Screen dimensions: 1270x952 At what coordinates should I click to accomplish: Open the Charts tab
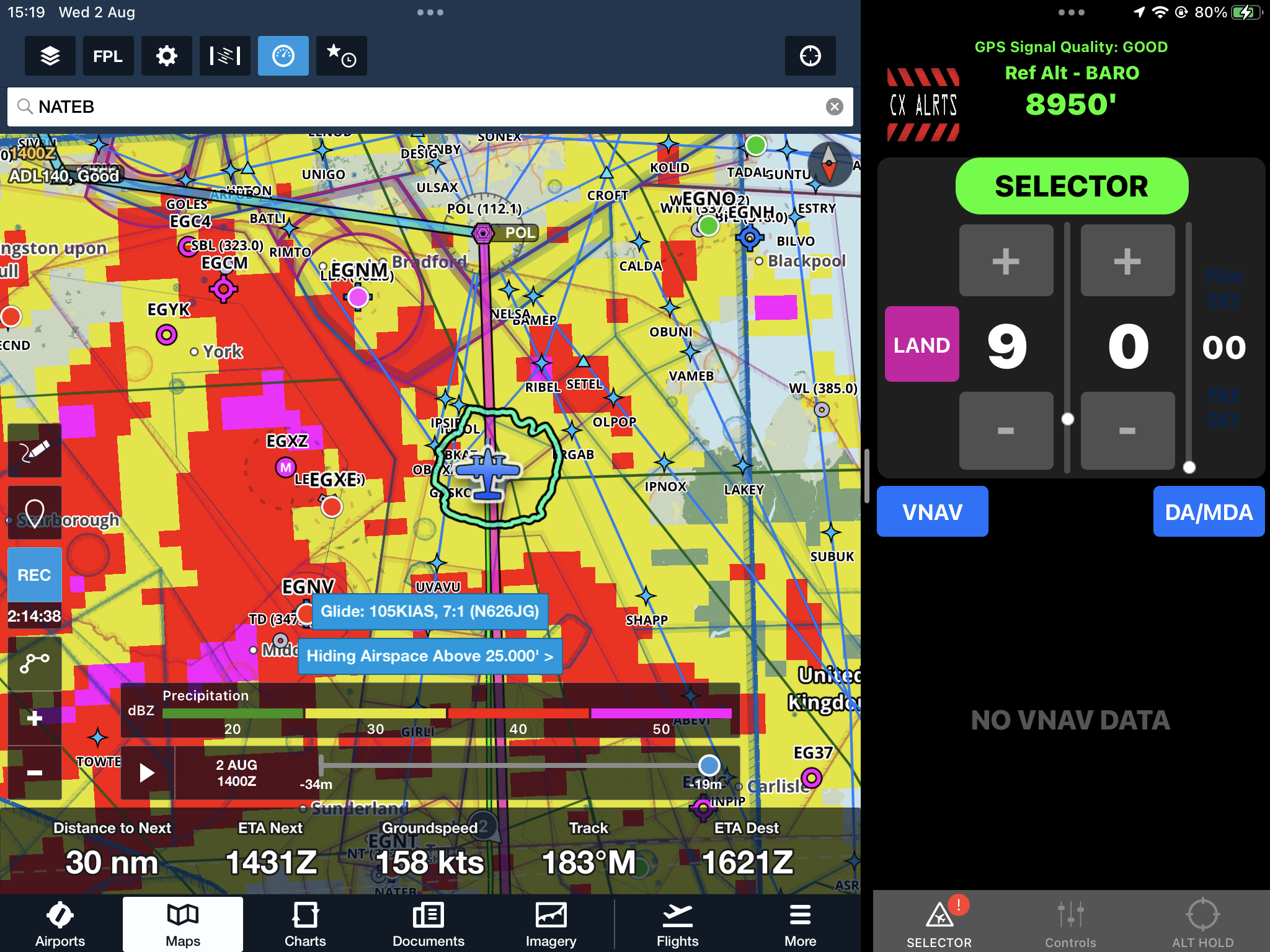(305, 924)
